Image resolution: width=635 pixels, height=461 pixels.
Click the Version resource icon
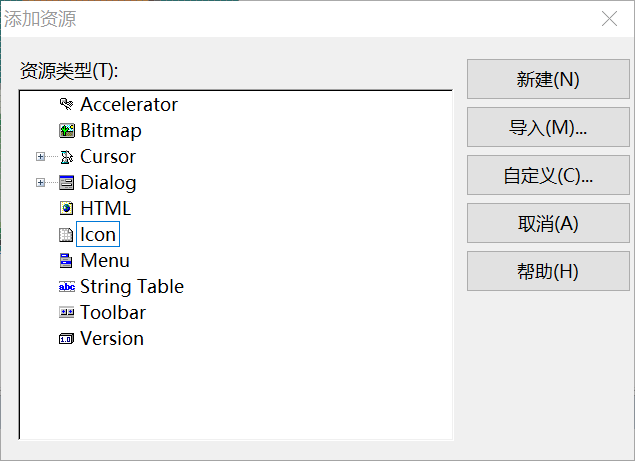click(x=67, y=339)
